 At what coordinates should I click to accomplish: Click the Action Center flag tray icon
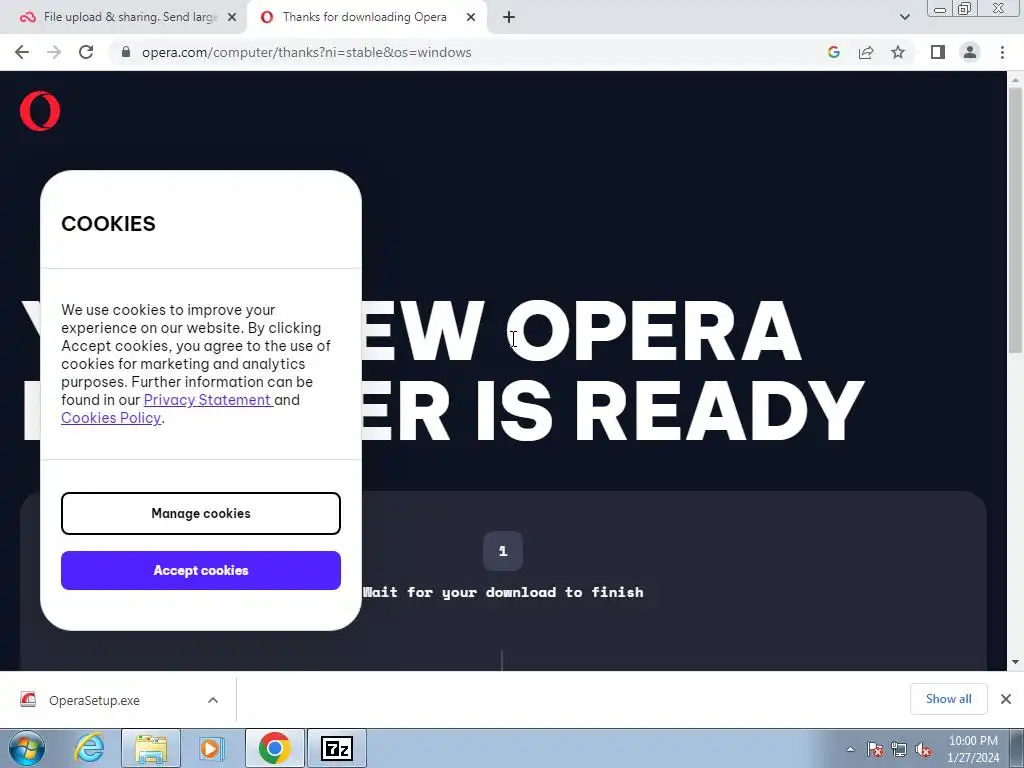pyautogui.click(x=875, y=749)
